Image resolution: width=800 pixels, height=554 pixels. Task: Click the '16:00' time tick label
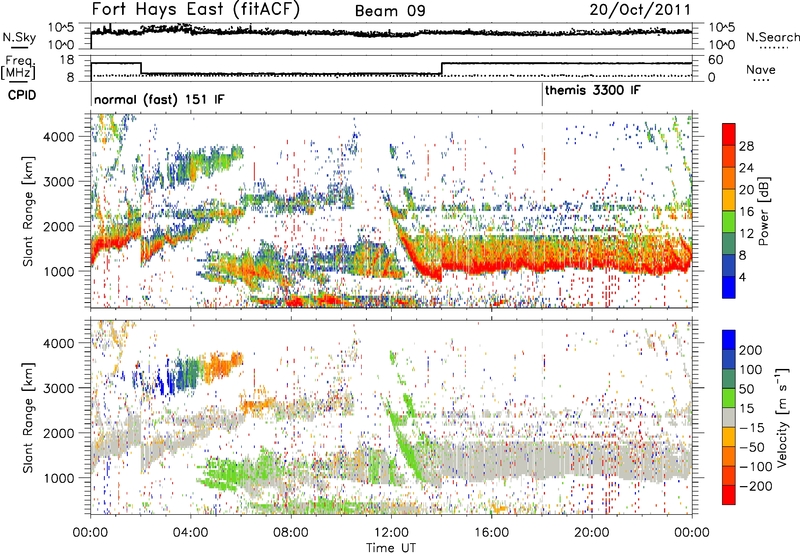tap(491, 533)
